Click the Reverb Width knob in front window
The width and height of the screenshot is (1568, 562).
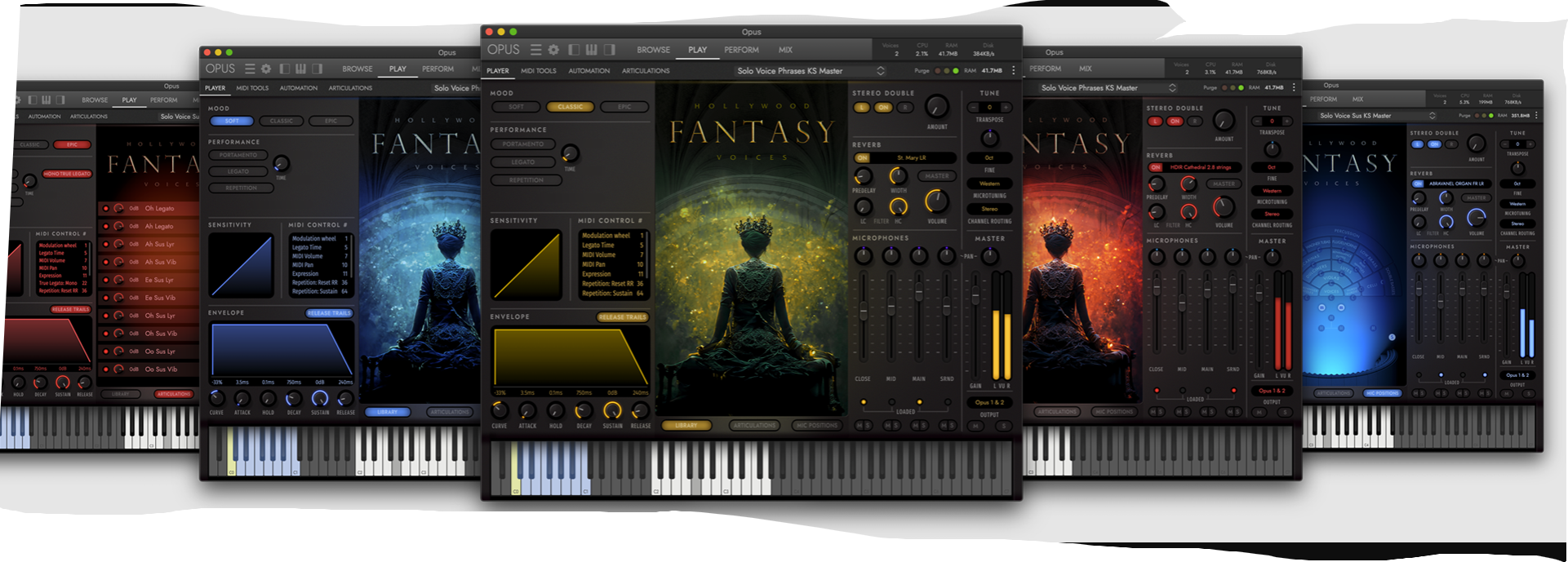point(898,175)
